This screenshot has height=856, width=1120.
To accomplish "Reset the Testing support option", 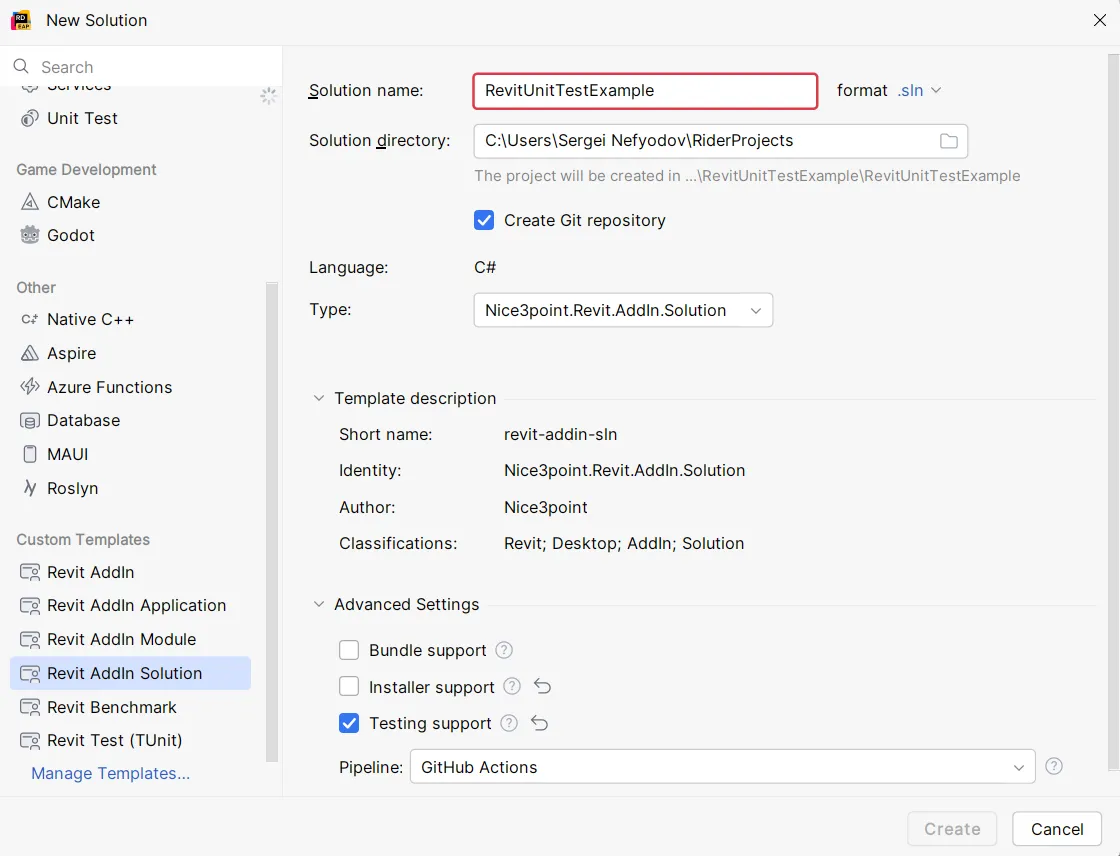I will pyautogui.click(x=539, y=723).
